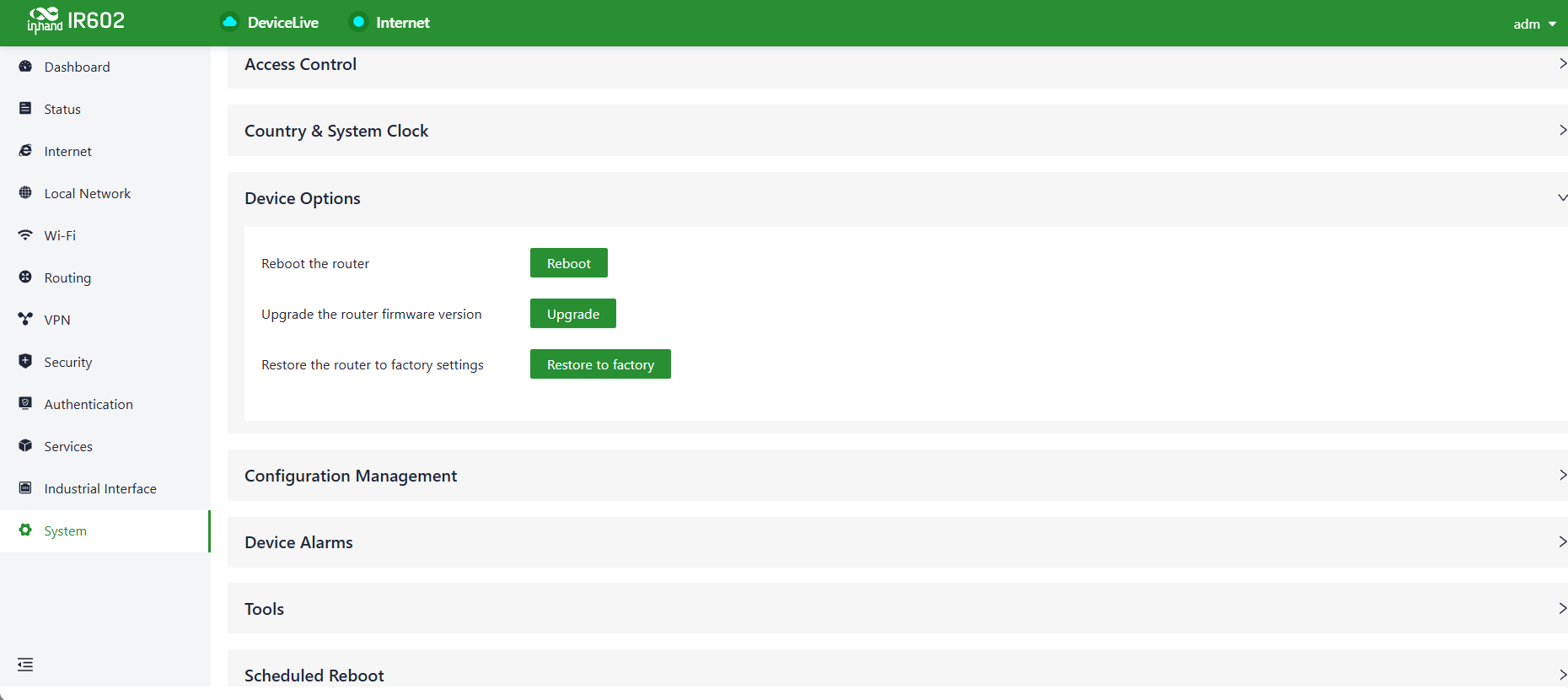1568x700 pixels.
Task: Click the InHand IR602 logo
Action: coord(76,20)
